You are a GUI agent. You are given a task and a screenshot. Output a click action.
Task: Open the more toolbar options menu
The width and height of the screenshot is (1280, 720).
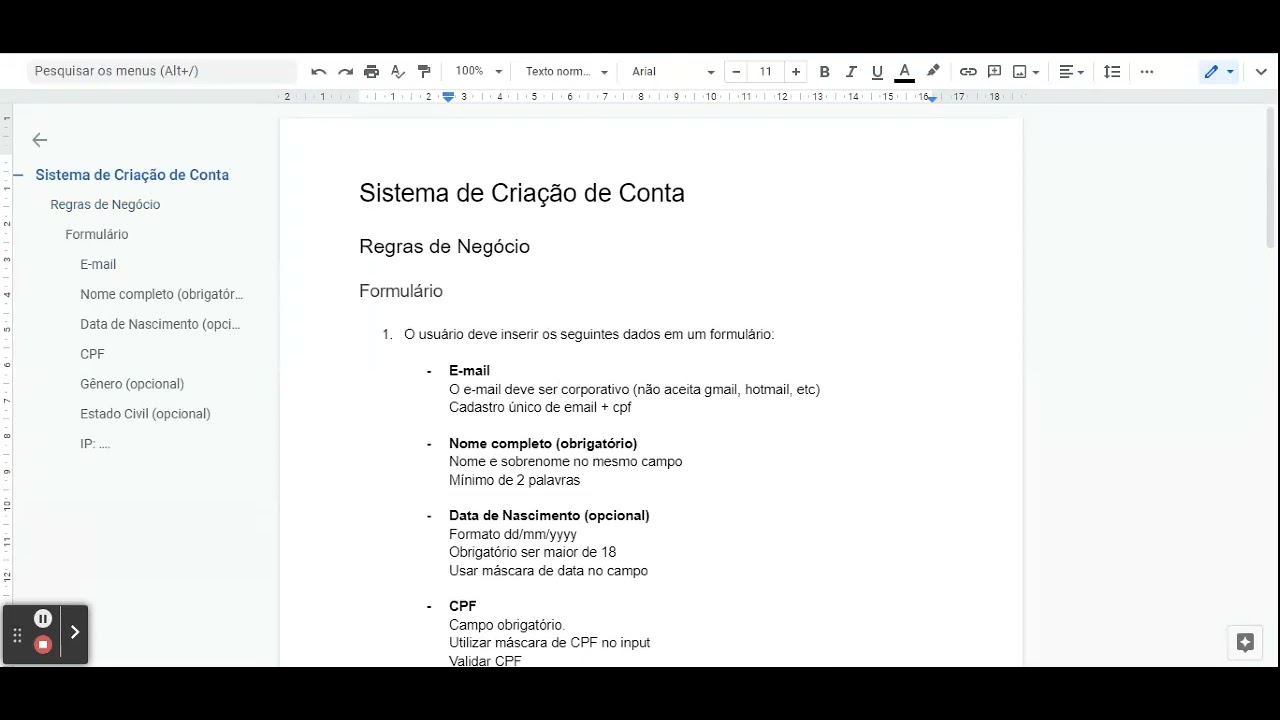1147,71
